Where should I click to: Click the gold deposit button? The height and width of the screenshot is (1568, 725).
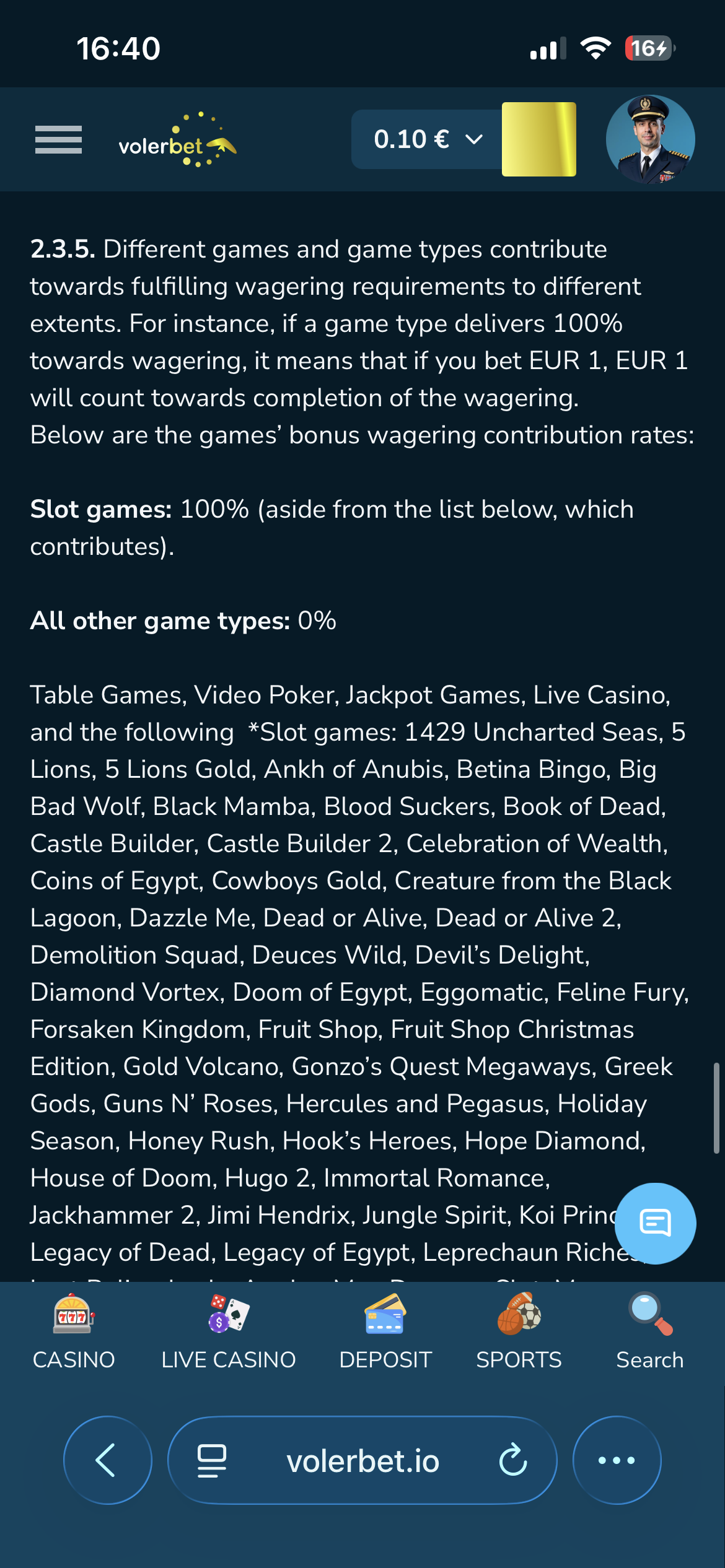(538, 139)
